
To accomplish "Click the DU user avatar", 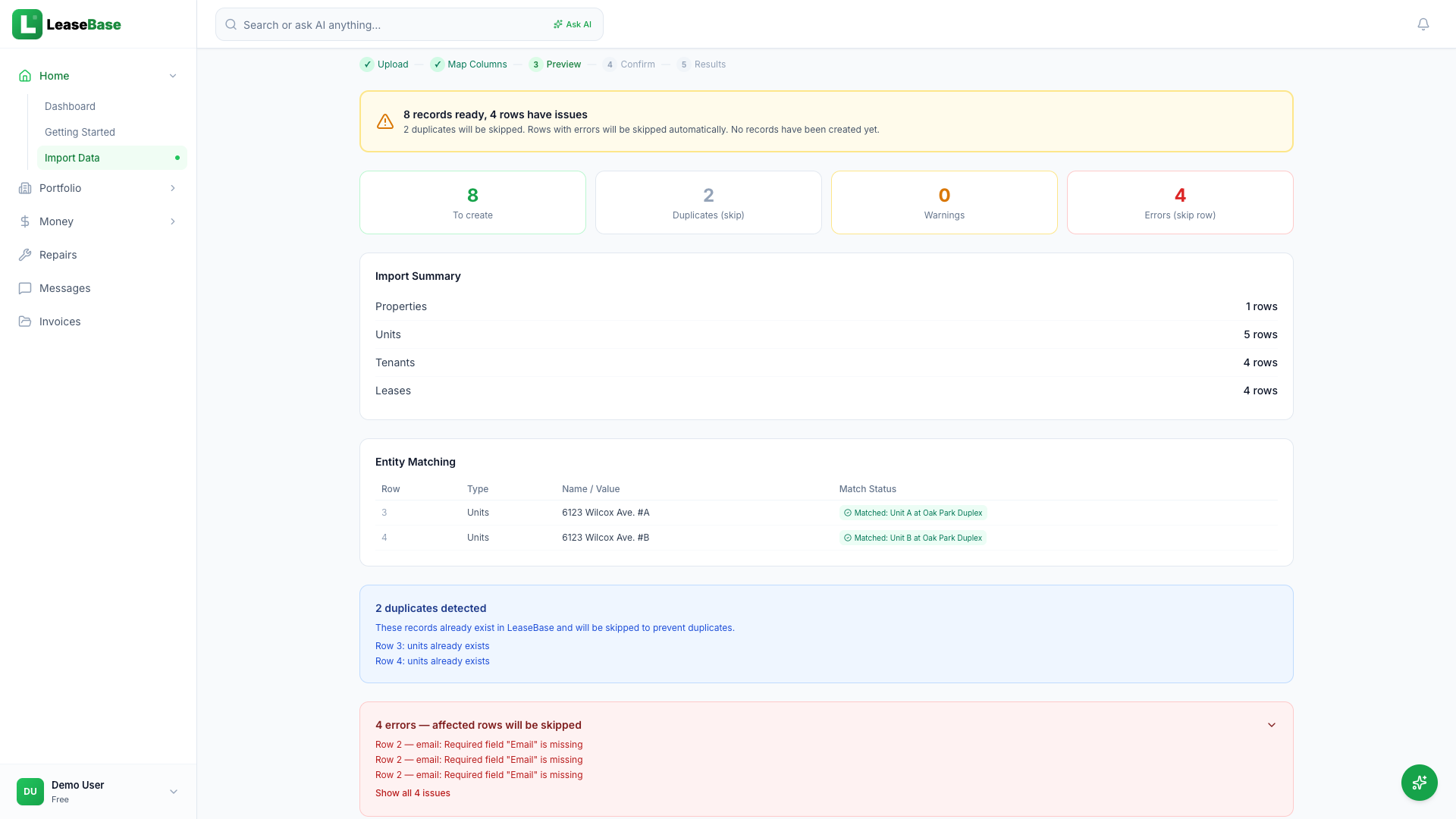I will 30,792.
